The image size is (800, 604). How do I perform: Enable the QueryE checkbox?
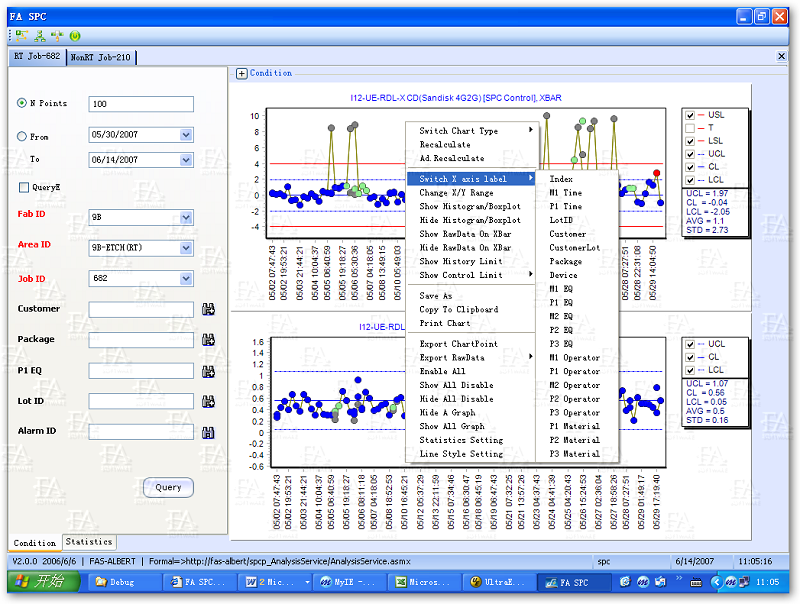click(23, 187)
